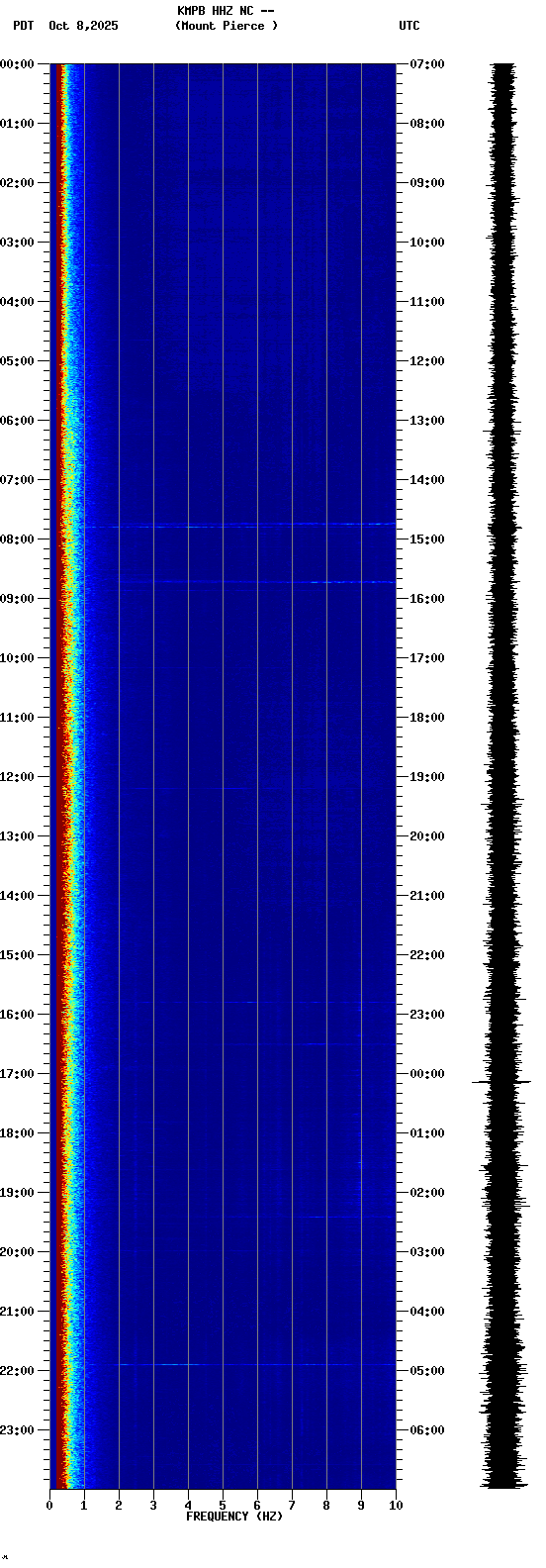Click the UTC timezone label
Viewport: 546px width, 1568px height.
[409, 26]
